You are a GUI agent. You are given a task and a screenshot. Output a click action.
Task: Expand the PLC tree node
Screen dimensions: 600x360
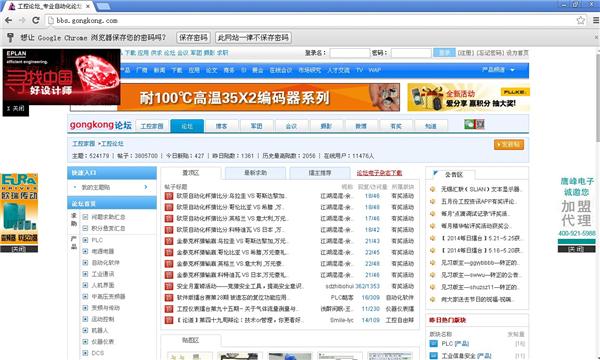85,240
